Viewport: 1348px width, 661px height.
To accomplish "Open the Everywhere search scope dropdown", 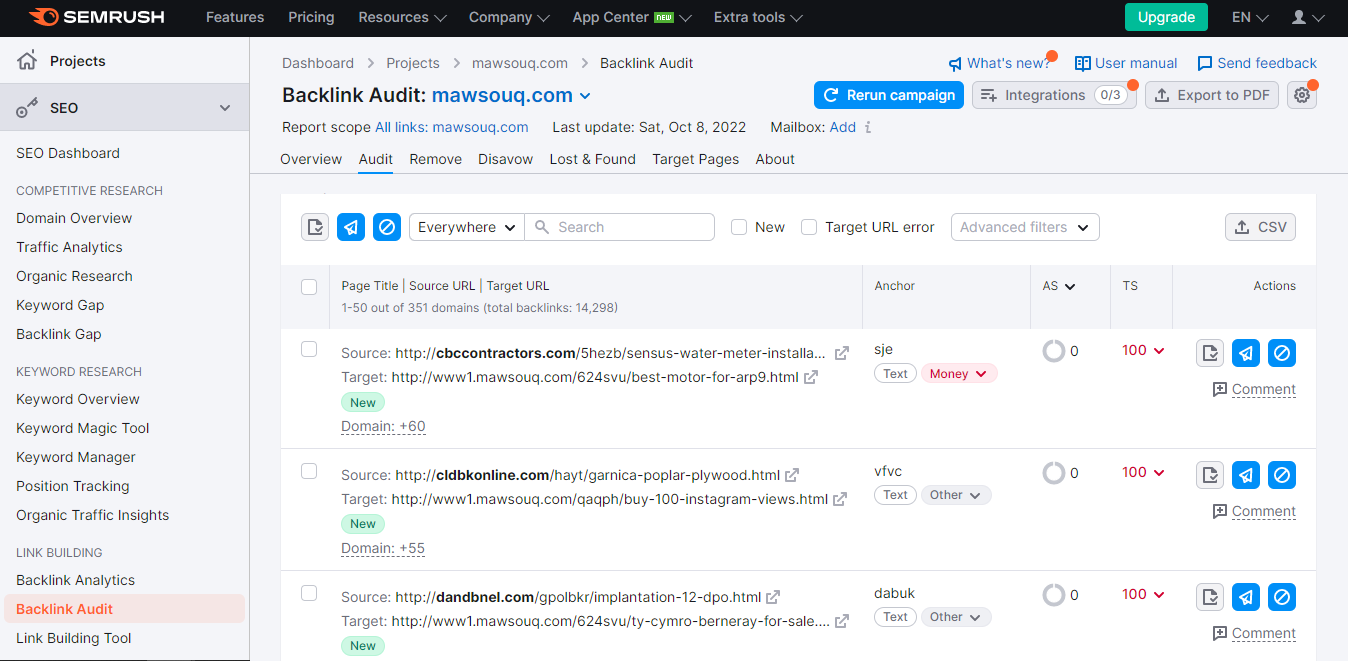I will point(467,227).
